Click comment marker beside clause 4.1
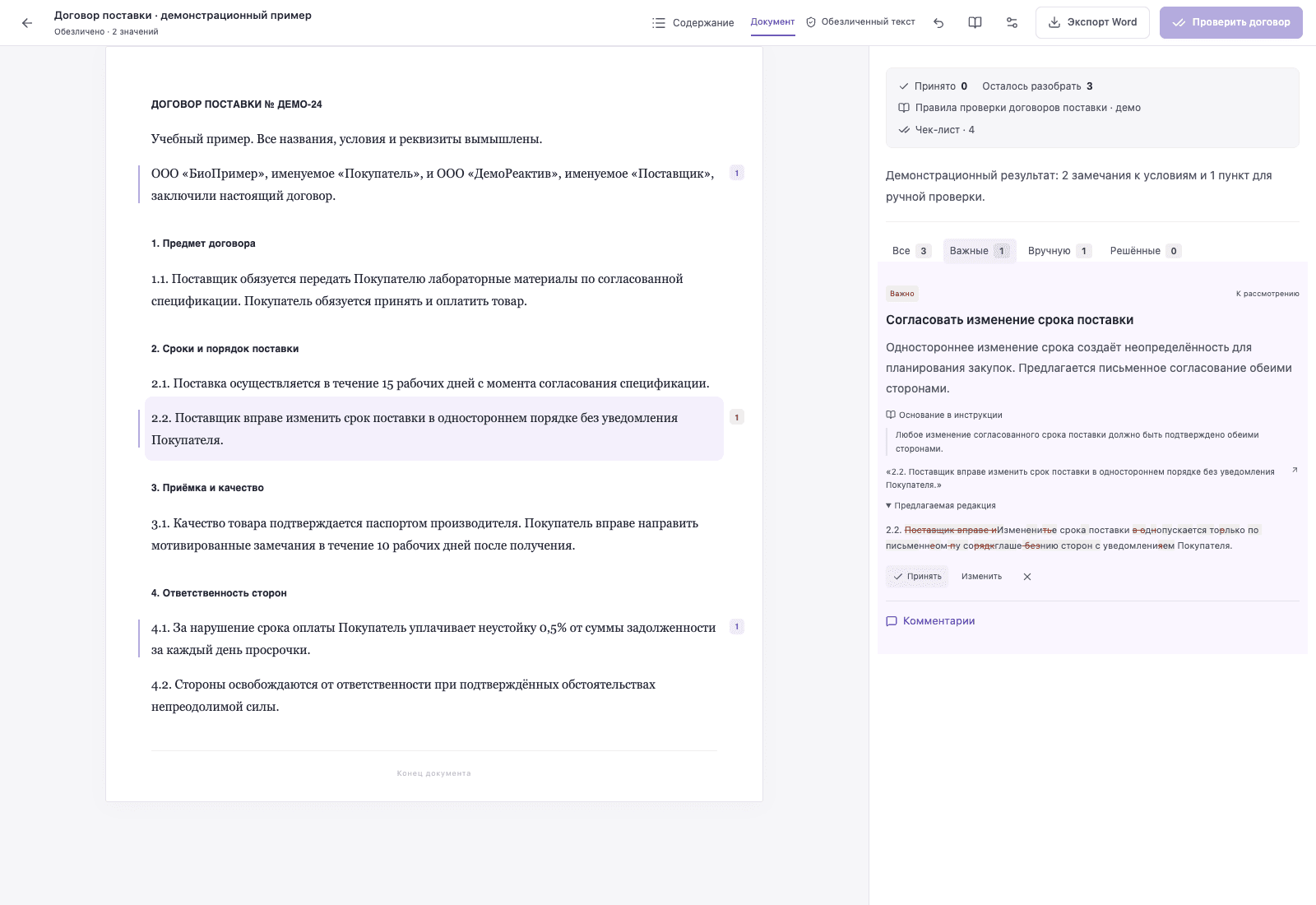The image size is (1316, 905). click(737, 627)
